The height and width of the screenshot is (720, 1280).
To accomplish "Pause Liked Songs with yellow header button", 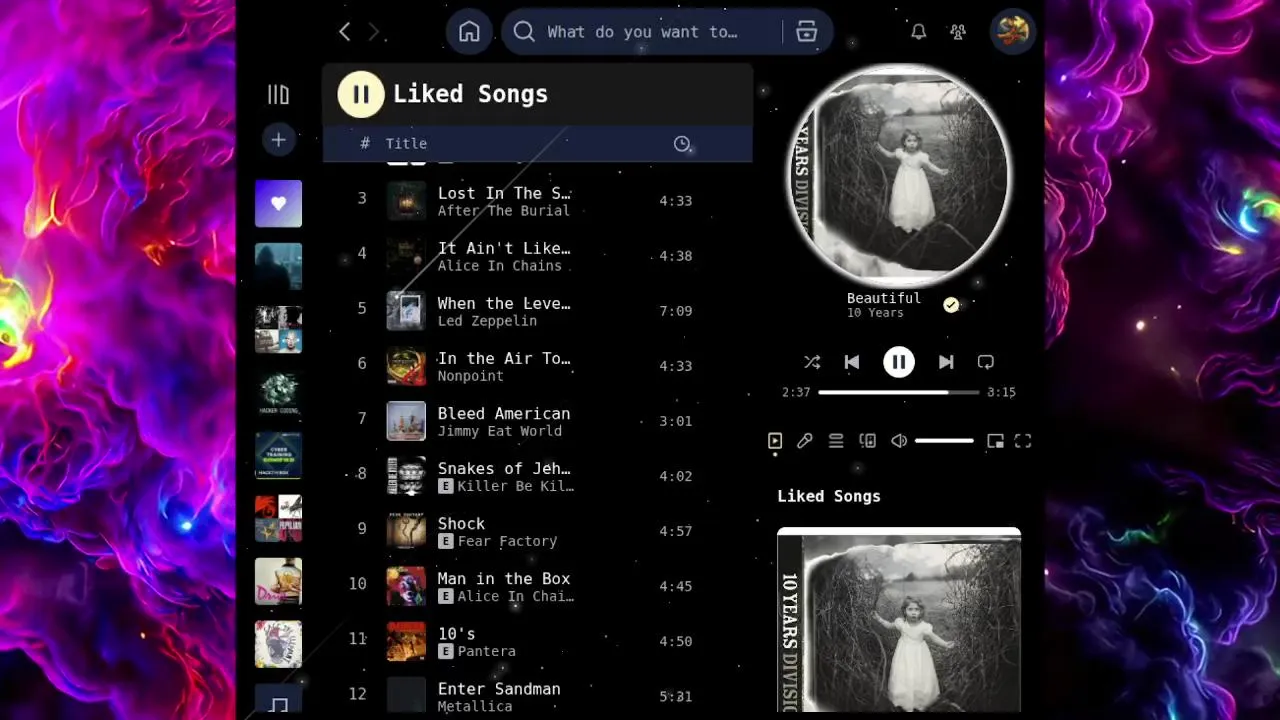I will point(361,94).
